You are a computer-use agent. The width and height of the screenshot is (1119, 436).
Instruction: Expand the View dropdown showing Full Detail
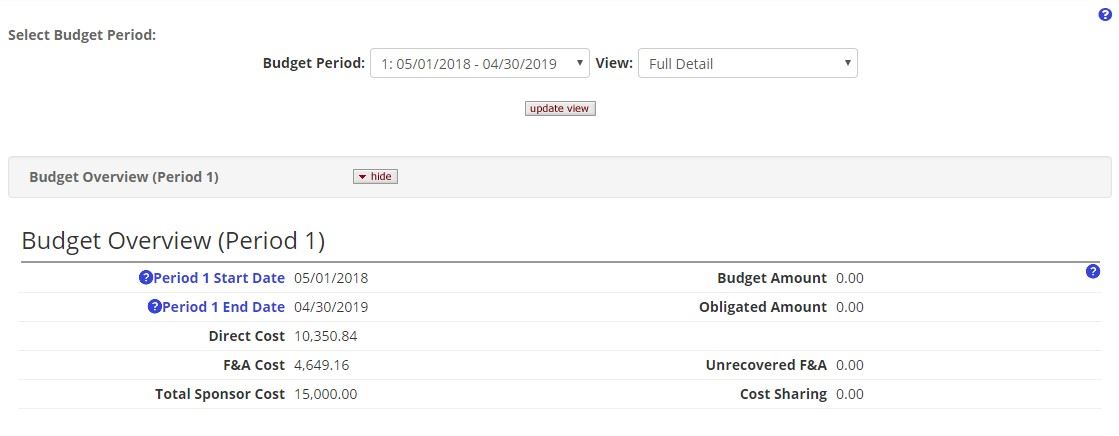[747, 64]
